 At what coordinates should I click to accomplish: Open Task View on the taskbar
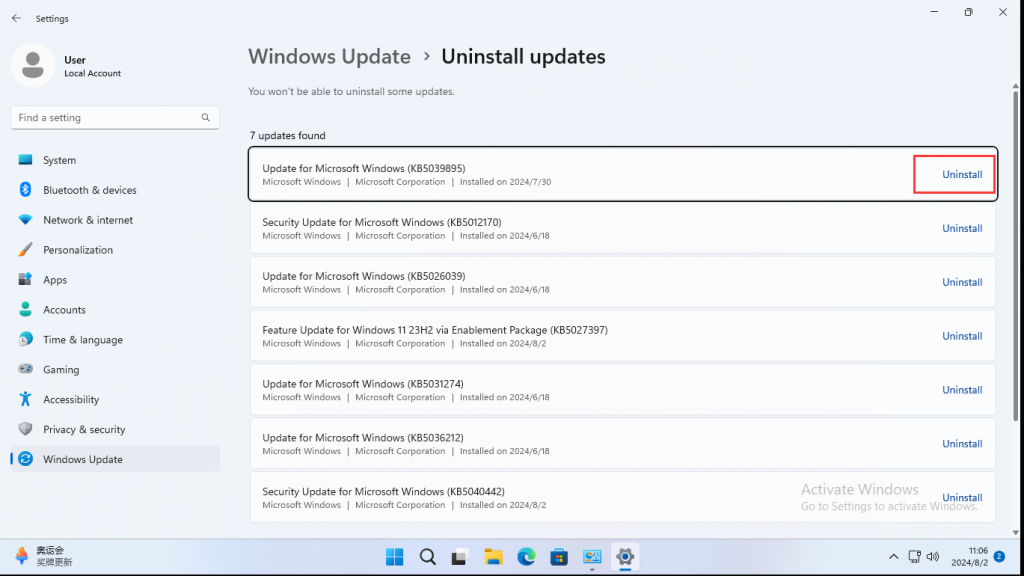(x=460, y=557)
